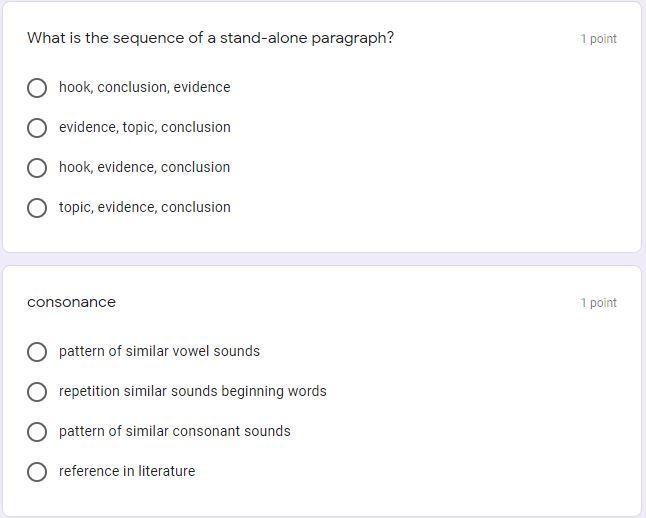Click the stand-alone paragraph question title
Screen dimensions: 646x518
[x=210, y=38]
